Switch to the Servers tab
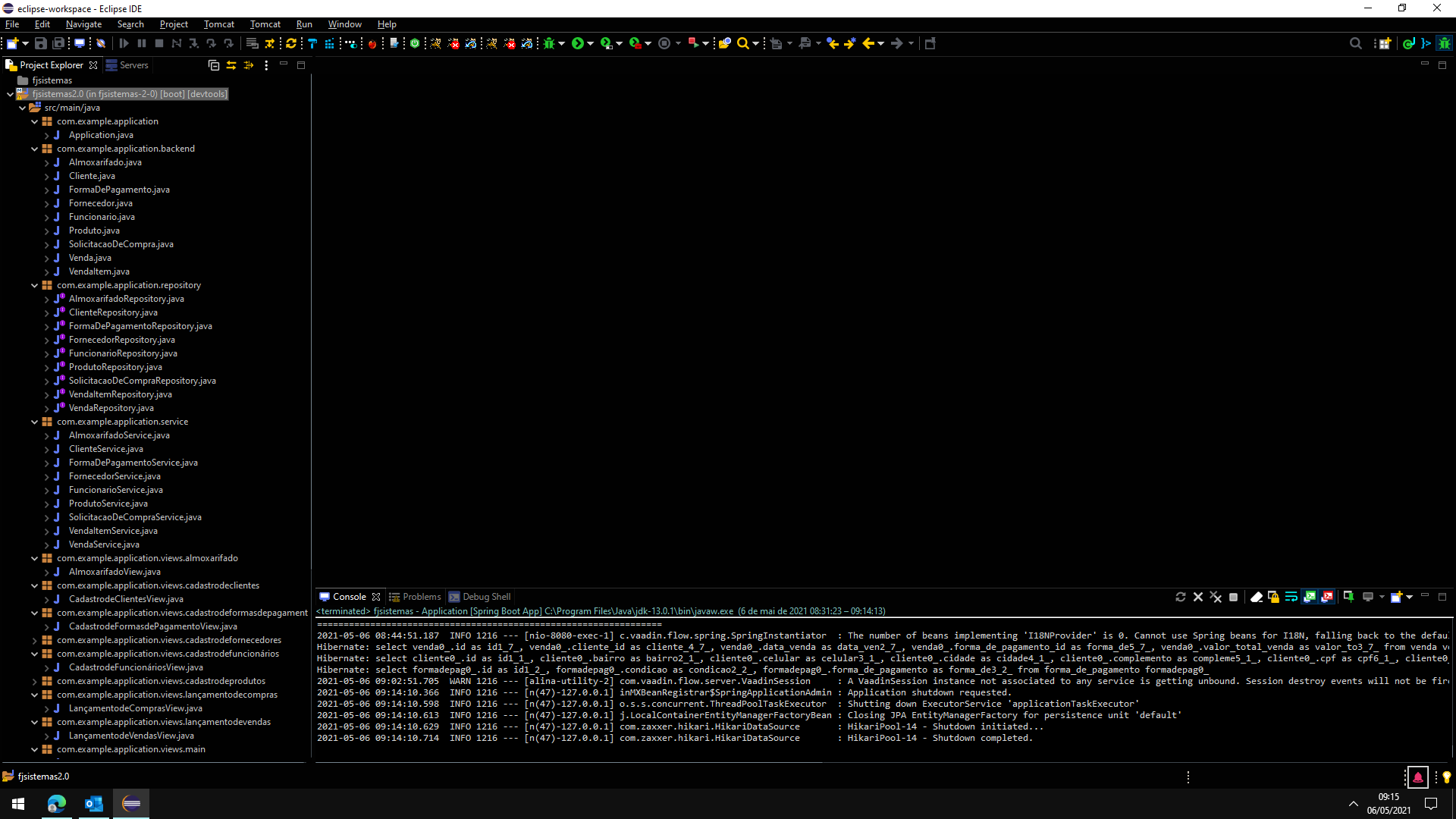The image size is (1456, 819). tap(127, 65)
